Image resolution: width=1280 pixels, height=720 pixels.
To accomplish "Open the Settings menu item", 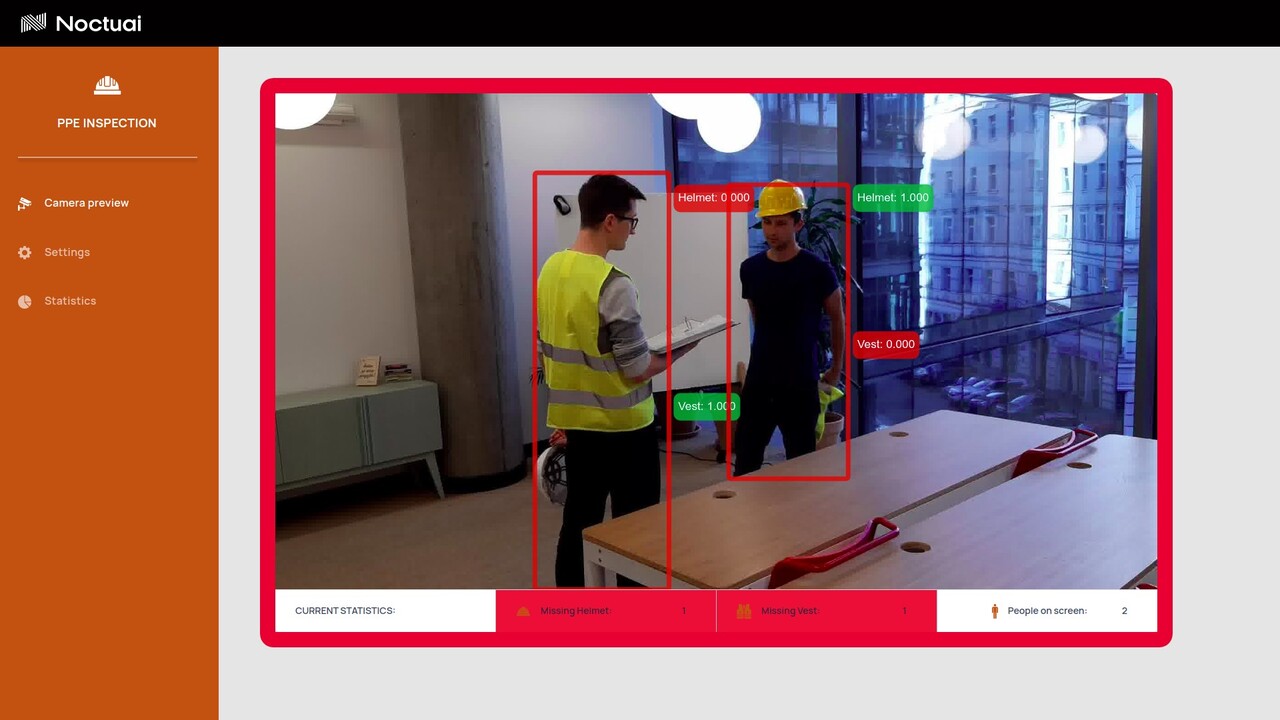I will point(67,253).
